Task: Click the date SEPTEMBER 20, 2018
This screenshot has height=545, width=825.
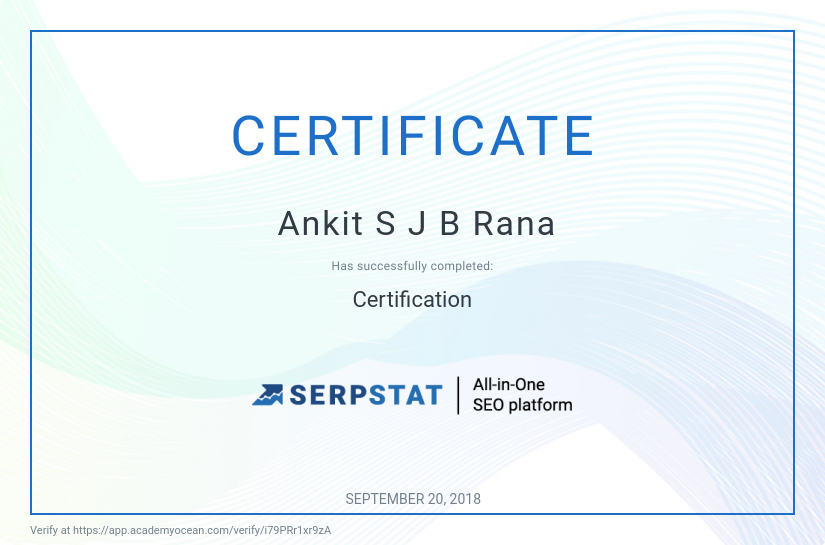Action: tap(413, 499)
